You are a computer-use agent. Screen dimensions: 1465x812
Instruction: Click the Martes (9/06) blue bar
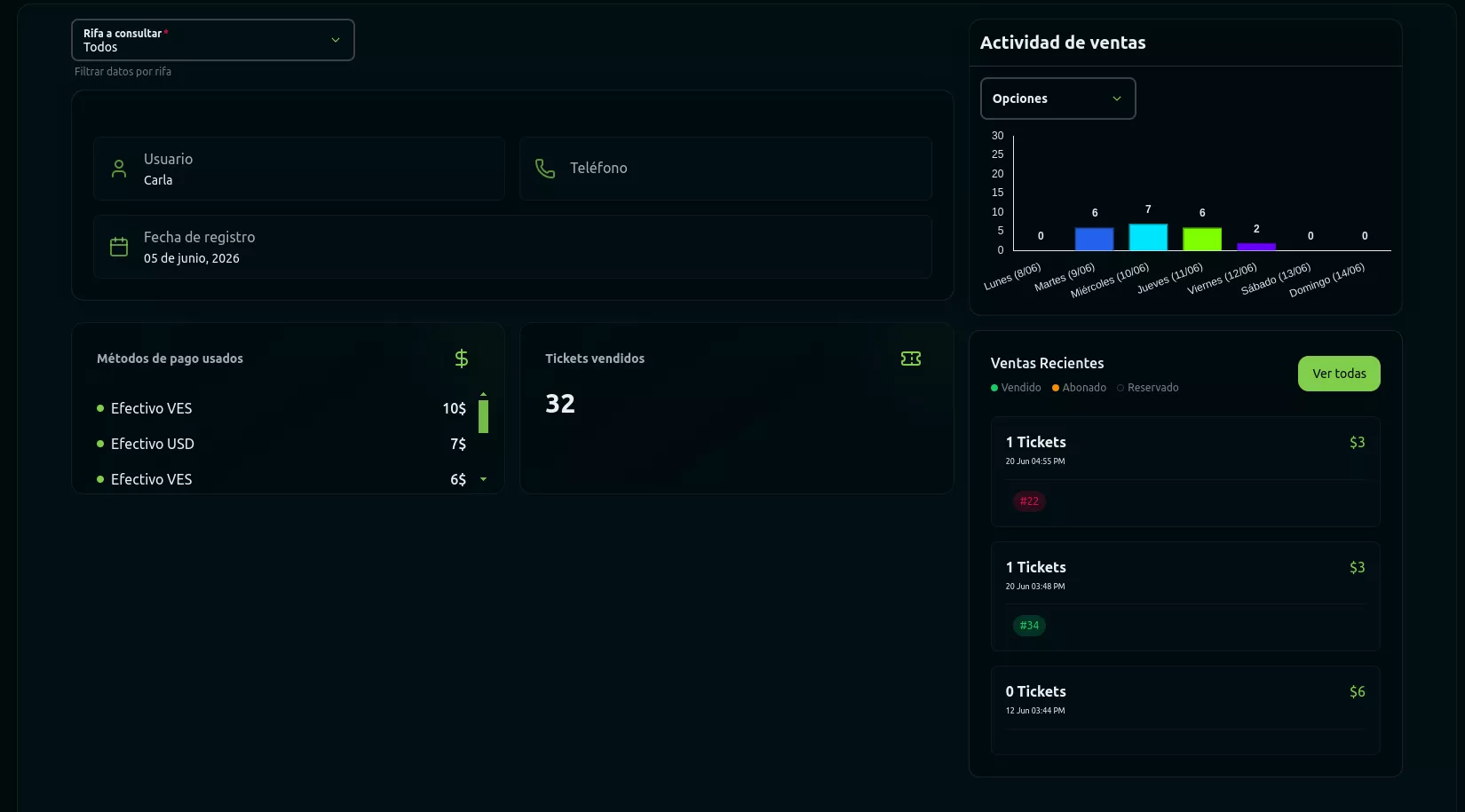(1094, 239)
